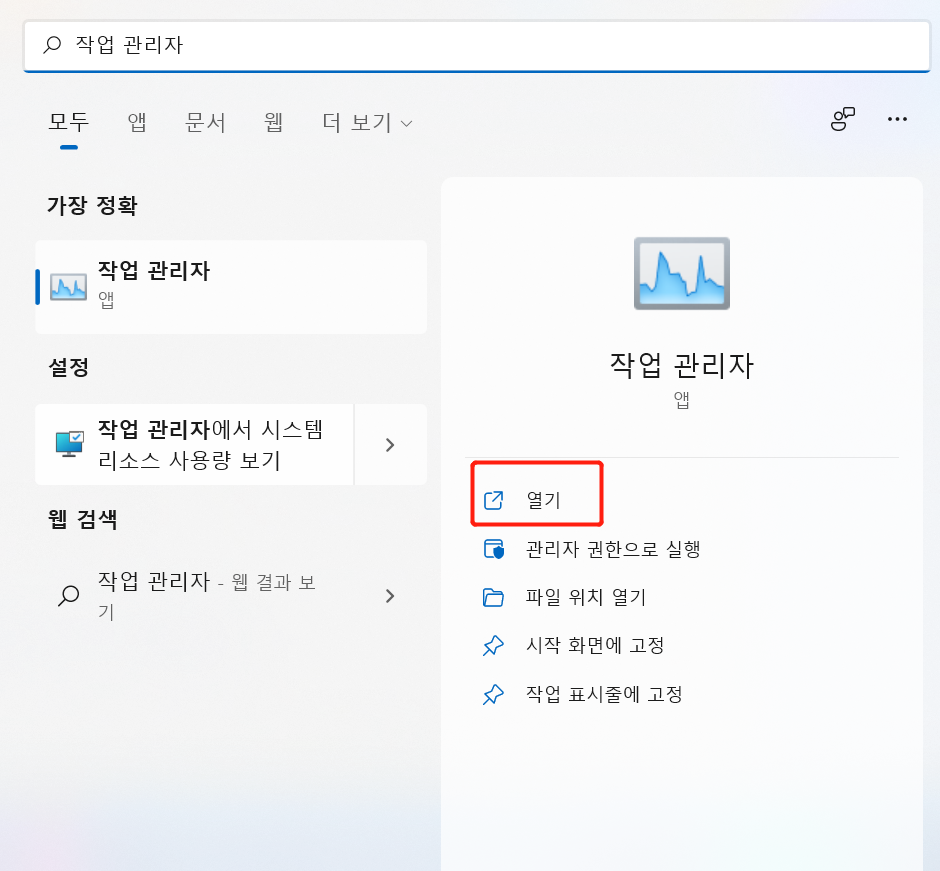Expand the 작업 관리자에서 시스템 리소스 사용량 보기 result
Screen dimensions: 940x871
coord(390,444)
